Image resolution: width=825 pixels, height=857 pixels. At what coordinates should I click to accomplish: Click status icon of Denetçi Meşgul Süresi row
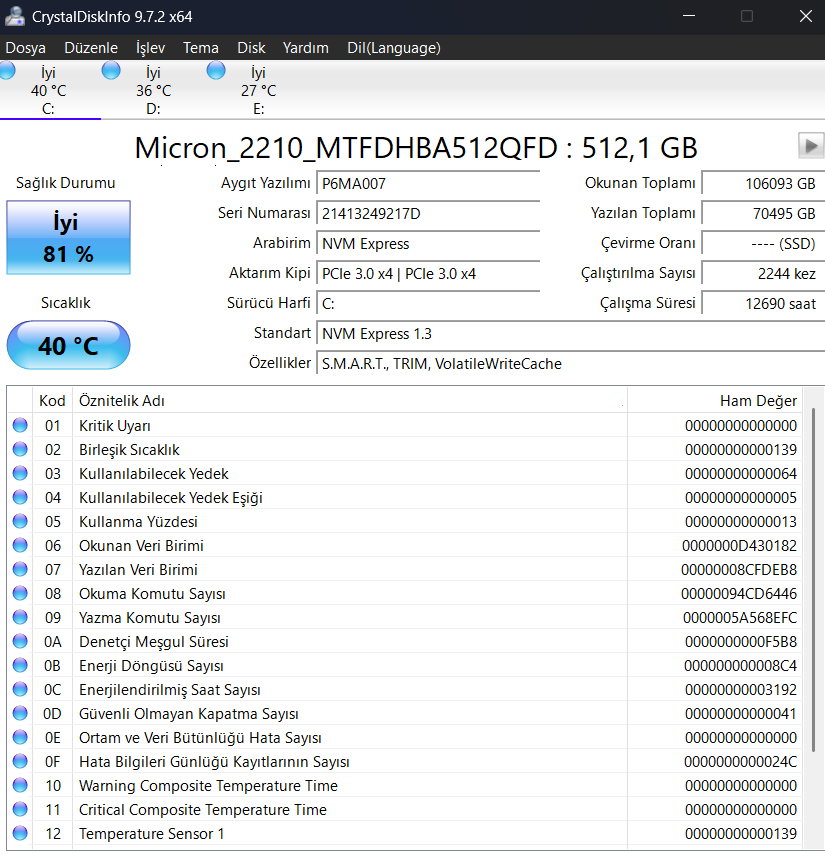click(20, 642)
